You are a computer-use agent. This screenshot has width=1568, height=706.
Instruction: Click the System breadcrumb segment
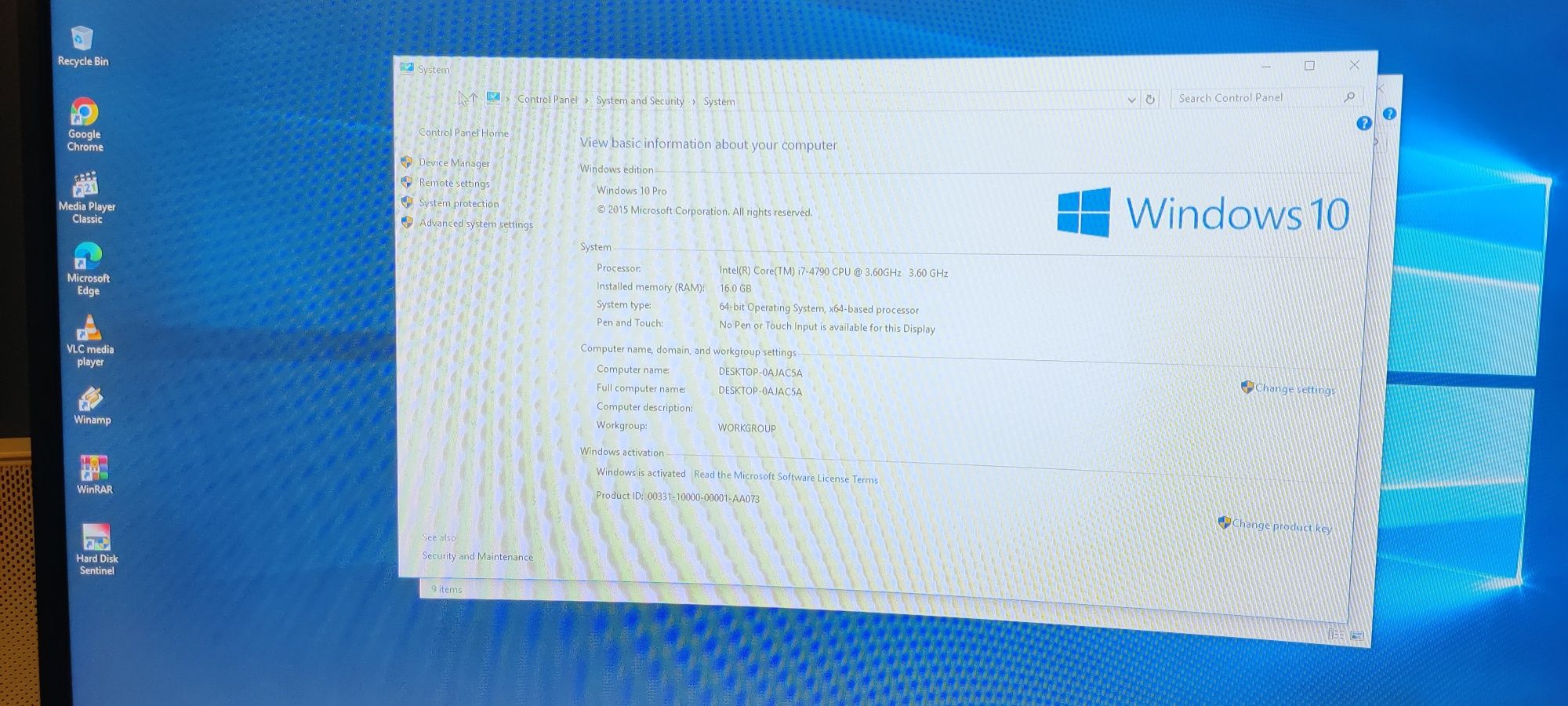[719, 101]
